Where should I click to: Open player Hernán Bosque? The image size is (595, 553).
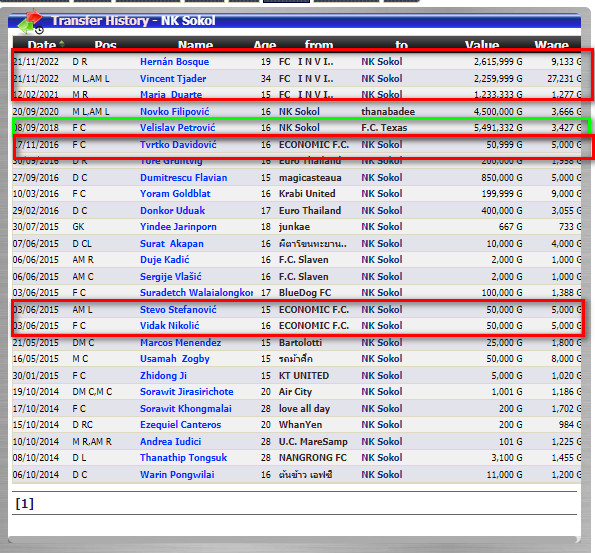(175, 61)
